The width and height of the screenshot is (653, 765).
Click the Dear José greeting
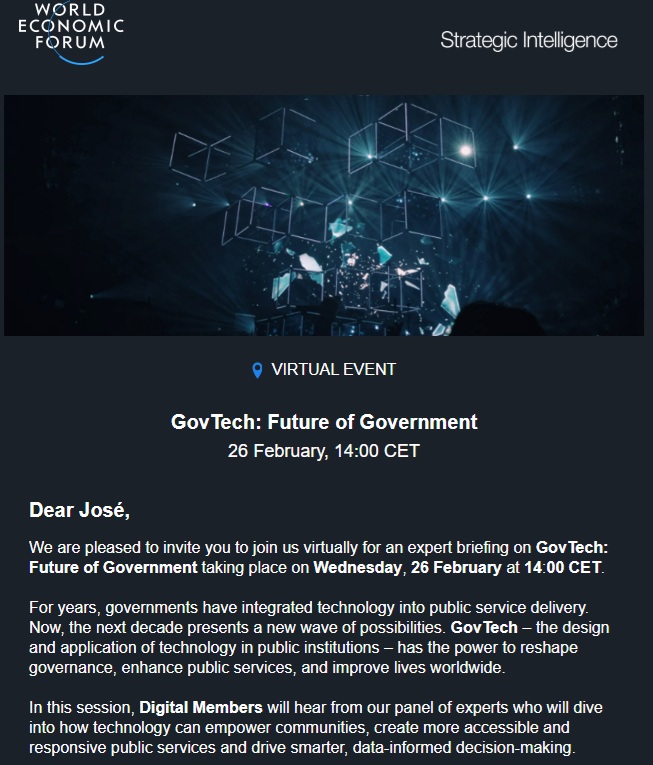pyautogui.click(x=80, y=510)
